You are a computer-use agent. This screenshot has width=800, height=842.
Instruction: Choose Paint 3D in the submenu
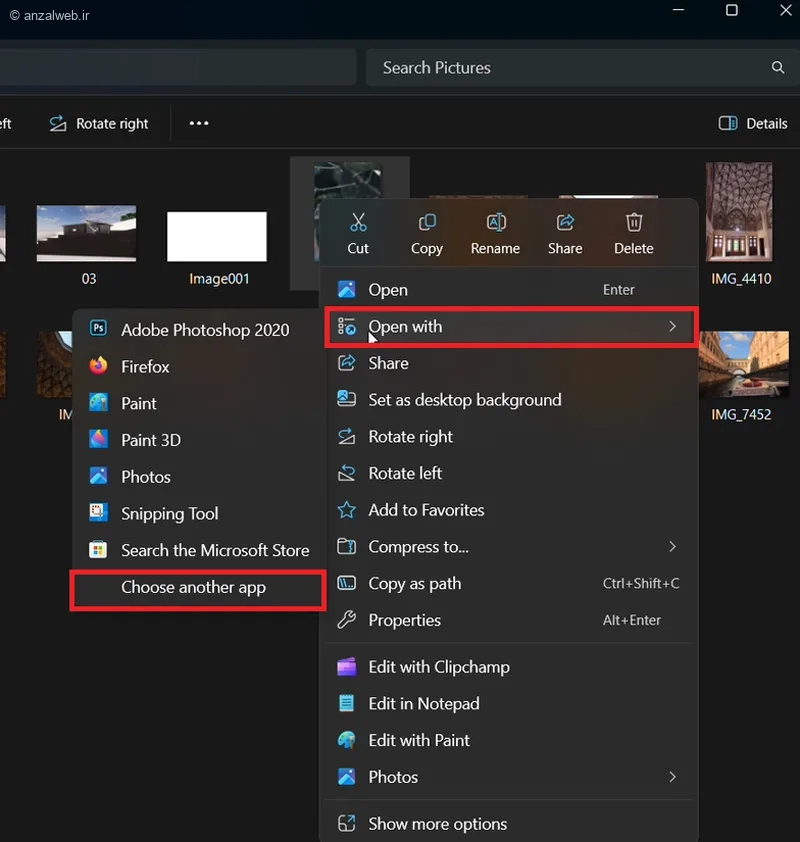150,440
